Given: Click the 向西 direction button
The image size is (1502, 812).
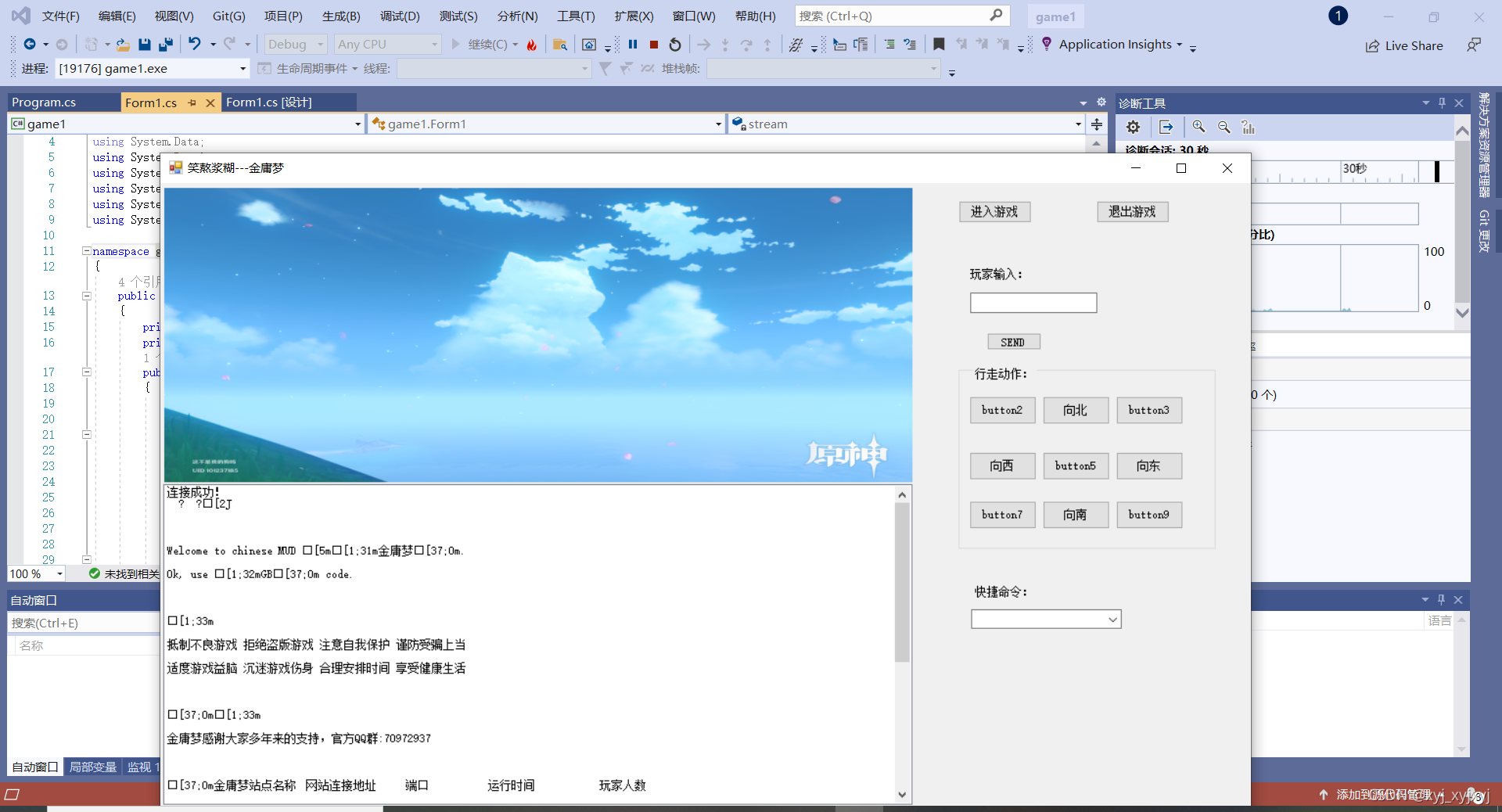Looking at the screenshot, I should coord(1002,466).
